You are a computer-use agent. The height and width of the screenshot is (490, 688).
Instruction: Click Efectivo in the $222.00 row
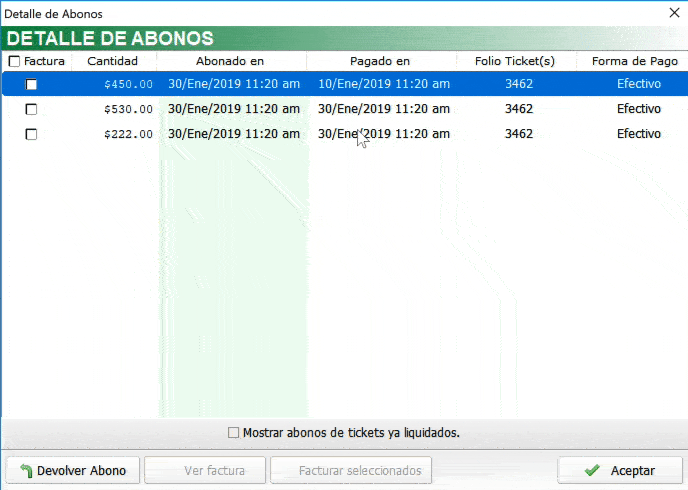[639, 134]
